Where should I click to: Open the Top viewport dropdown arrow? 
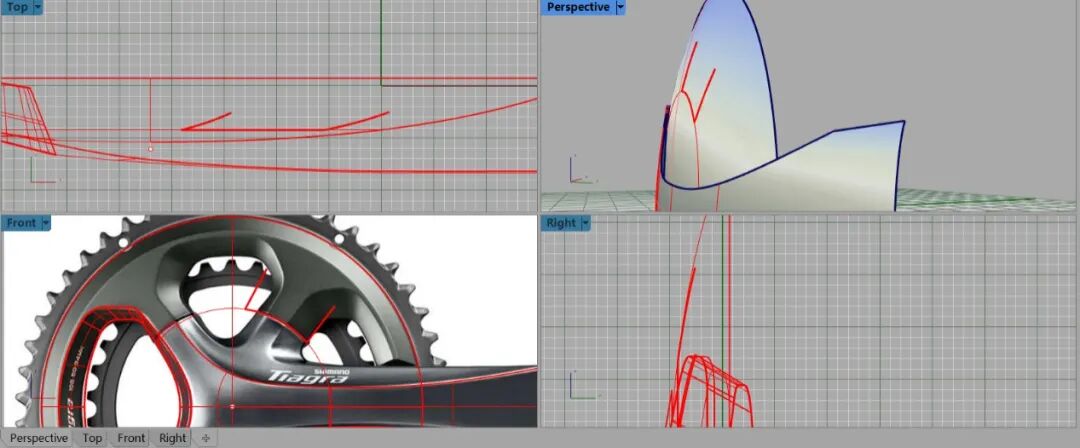tap(37, 7)
